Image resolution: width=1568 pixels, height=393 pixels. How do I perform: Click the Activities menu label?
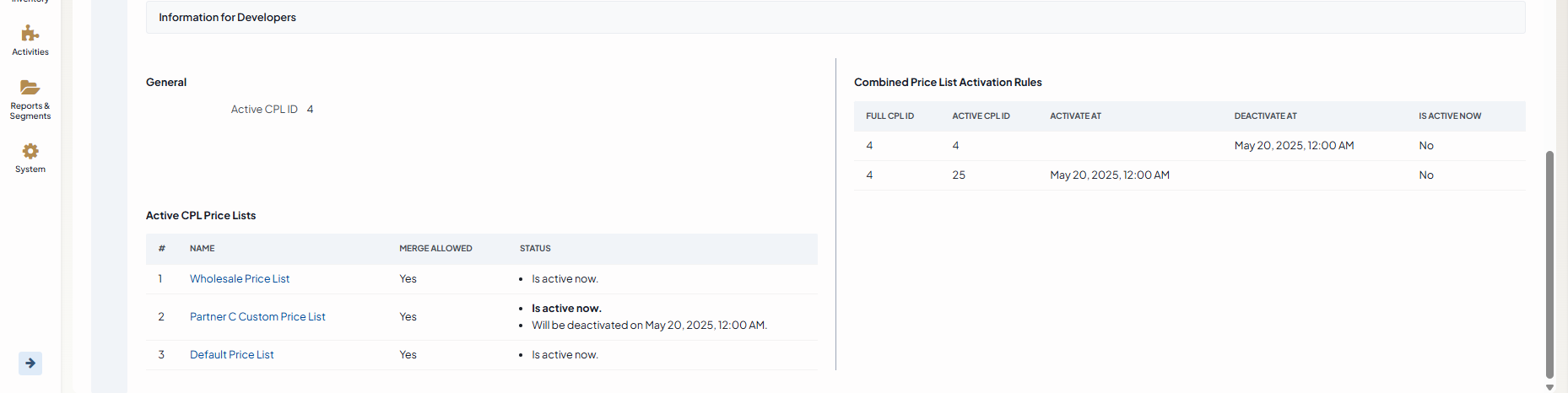pos(30,52)
